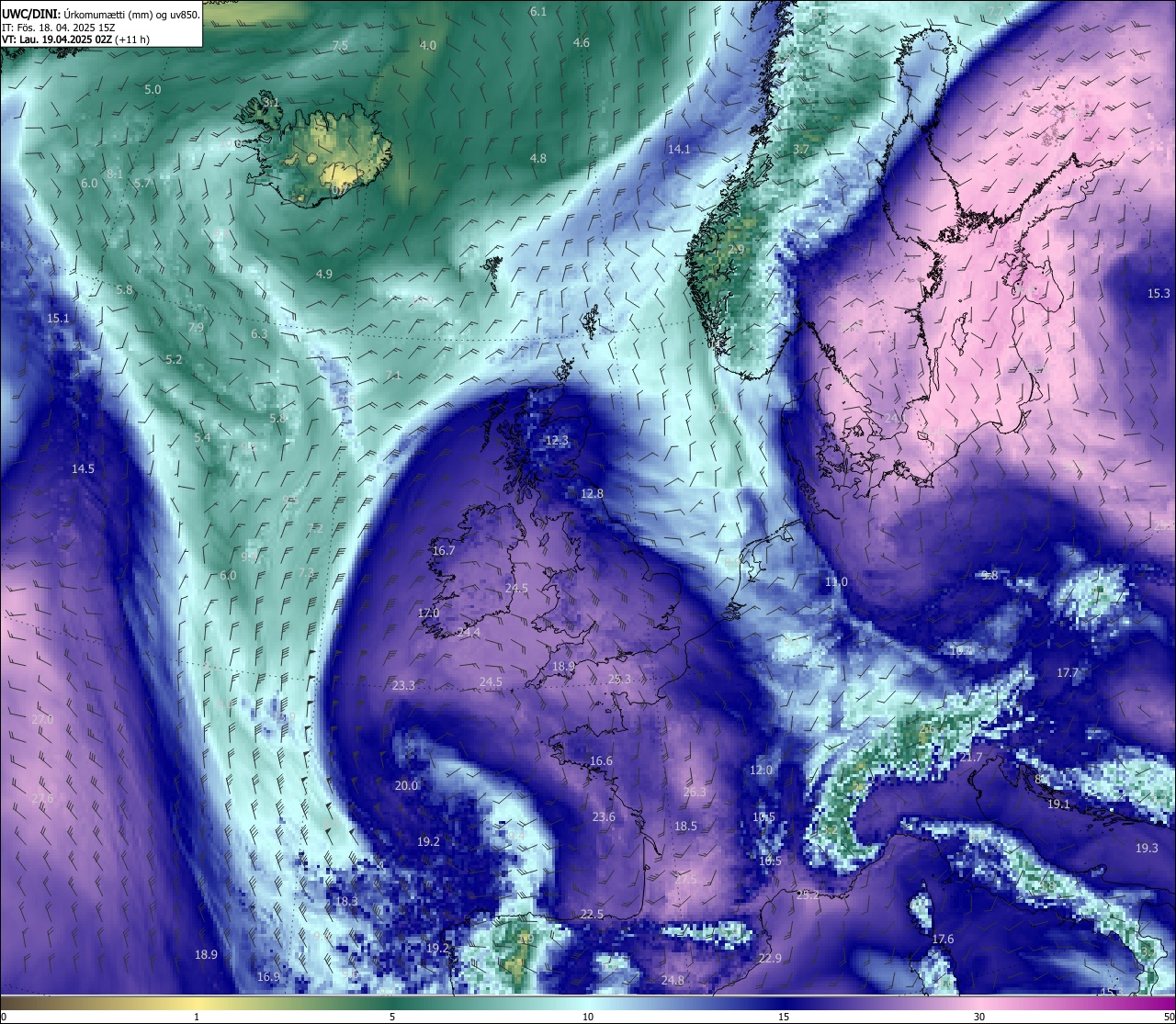This screenshot has height=1024, width=1176.
Task: Click the 5.0 value northwest of Iceland
Action: 153,89
